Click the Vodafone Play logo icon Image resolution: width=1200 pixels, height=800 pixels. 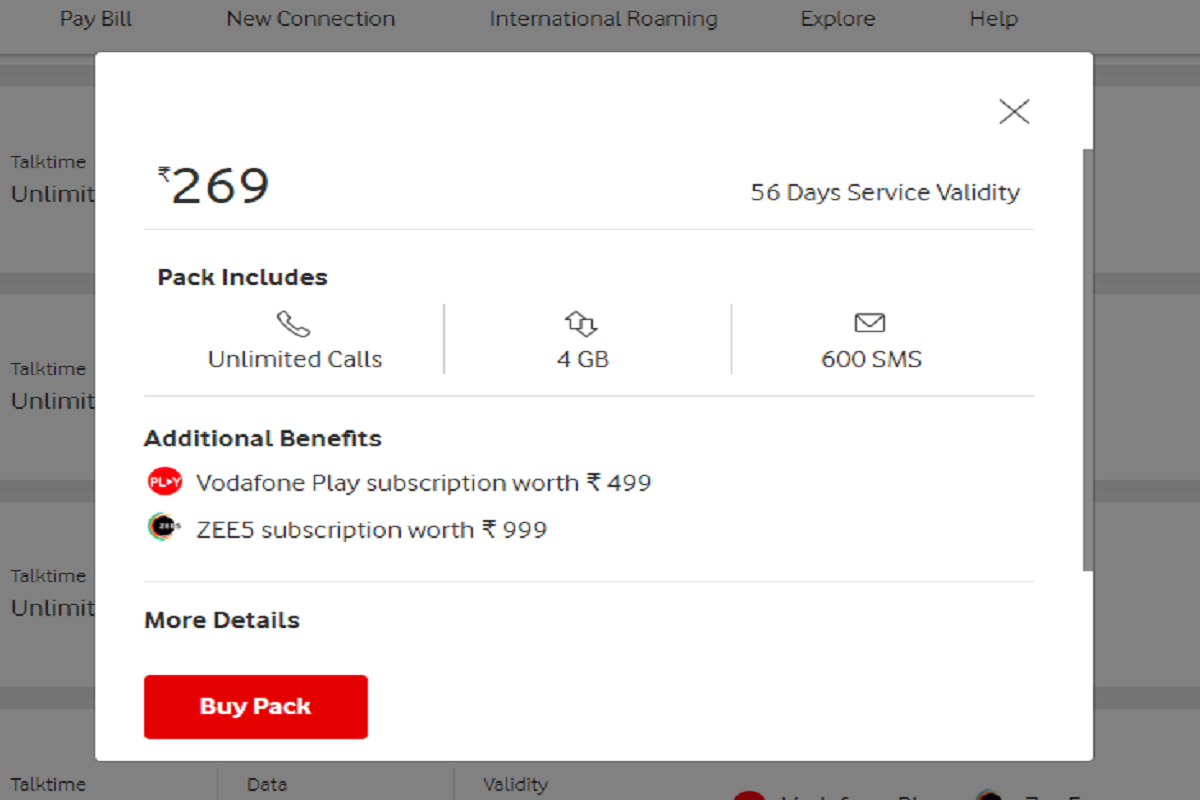click(x=163, y=480)
